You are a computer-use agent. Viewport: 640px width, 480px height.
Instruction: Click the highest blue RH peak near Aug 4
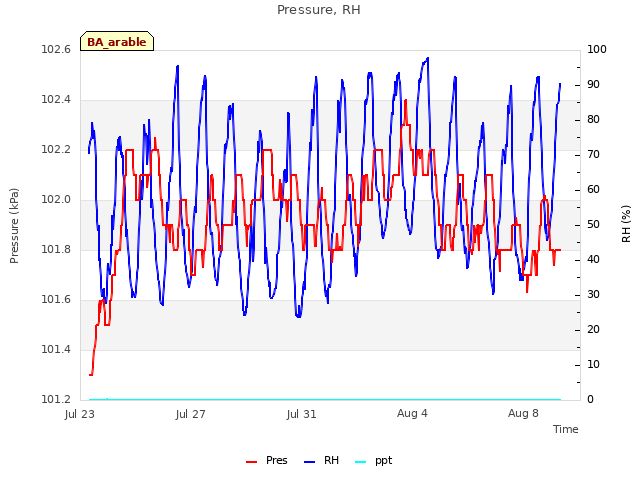pyautogui.click(x=427, y=58)
